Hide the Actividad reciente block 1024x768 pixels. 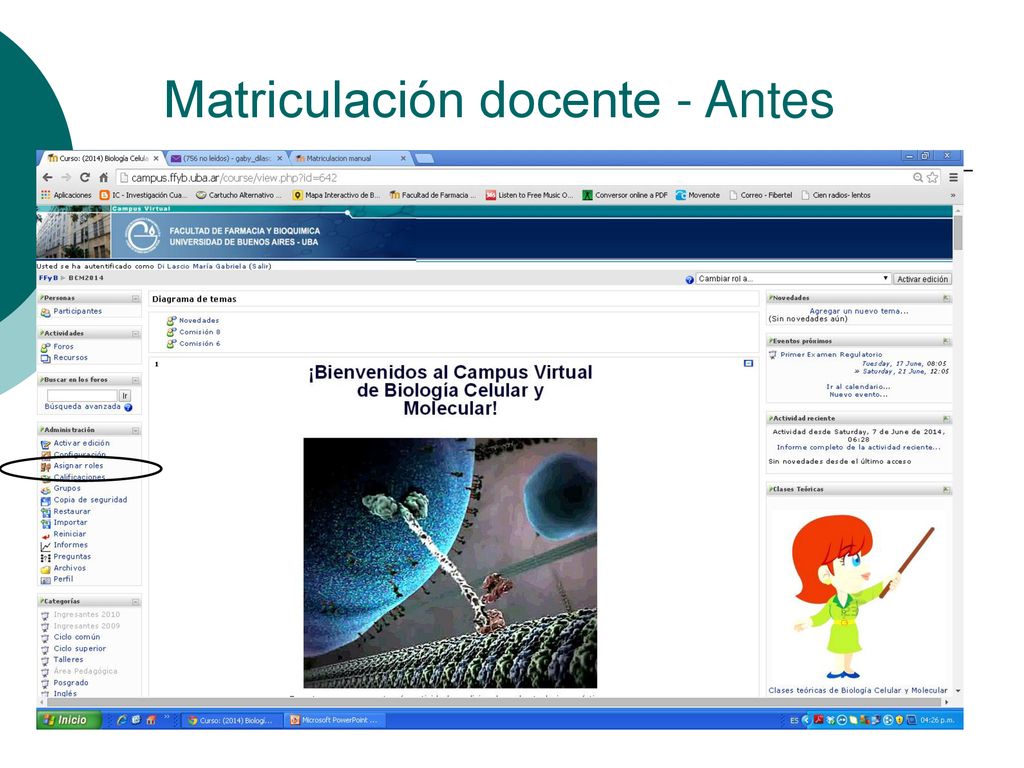[x=946, y=419]
